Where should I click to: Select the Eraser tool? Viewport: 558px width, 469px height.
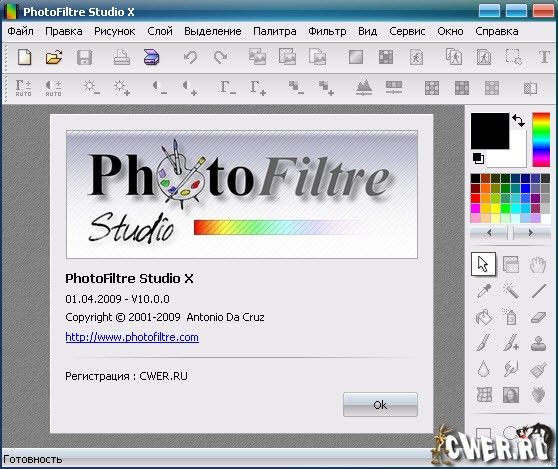[538, 317]
